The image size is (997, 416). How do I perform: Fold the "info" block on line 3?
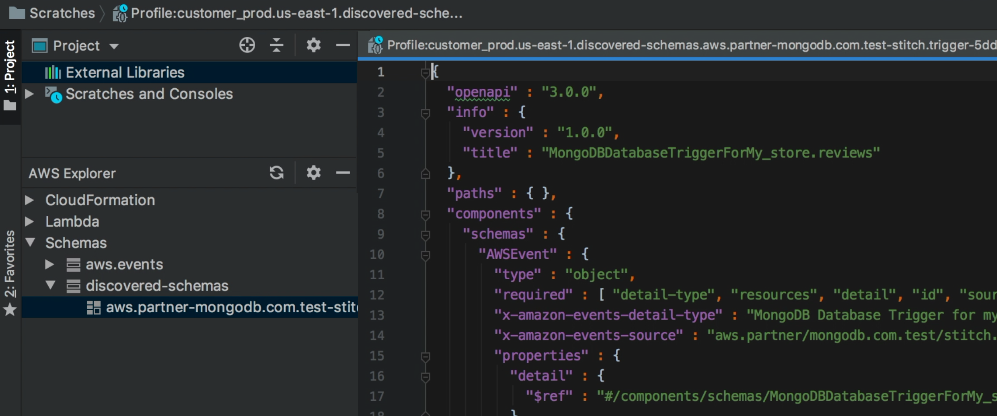coord(424,114)
